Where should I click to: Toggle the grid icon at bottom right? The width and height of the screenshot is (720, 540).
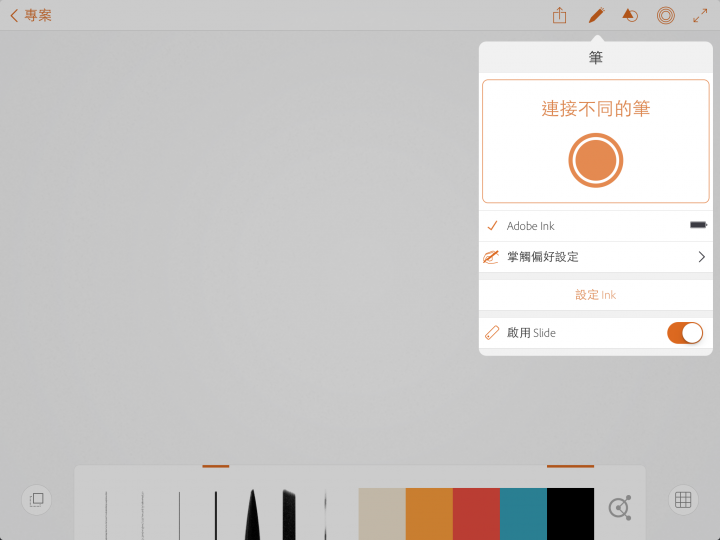pos(683,500)
